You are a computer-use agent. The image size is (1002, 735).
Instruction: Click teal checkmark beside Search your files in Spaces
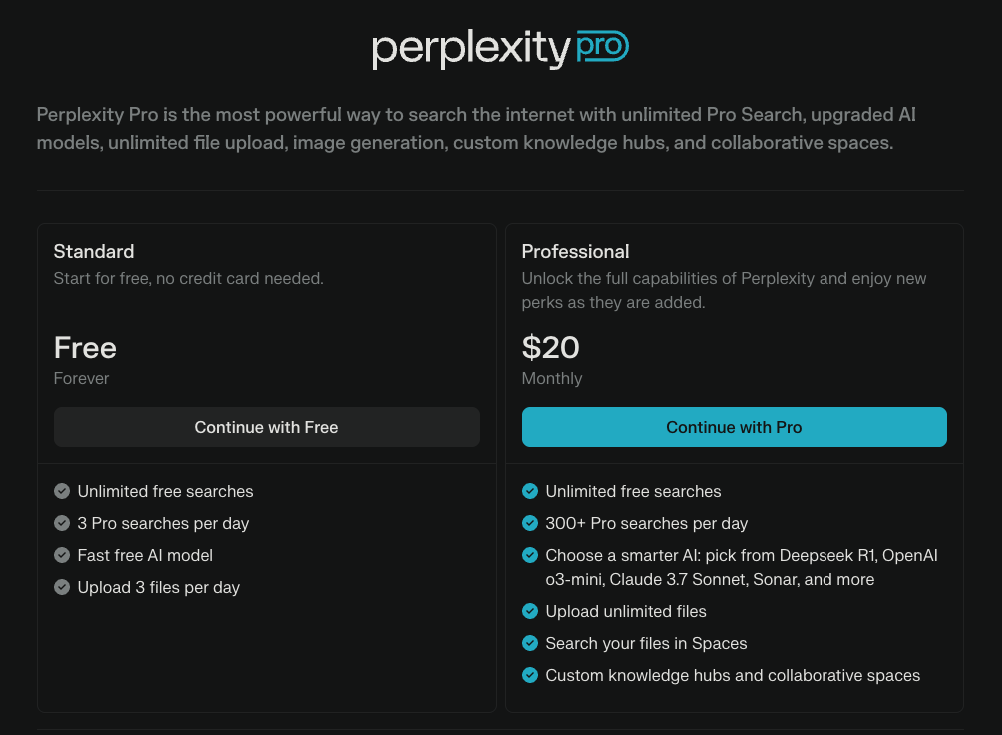click(530, 643)
